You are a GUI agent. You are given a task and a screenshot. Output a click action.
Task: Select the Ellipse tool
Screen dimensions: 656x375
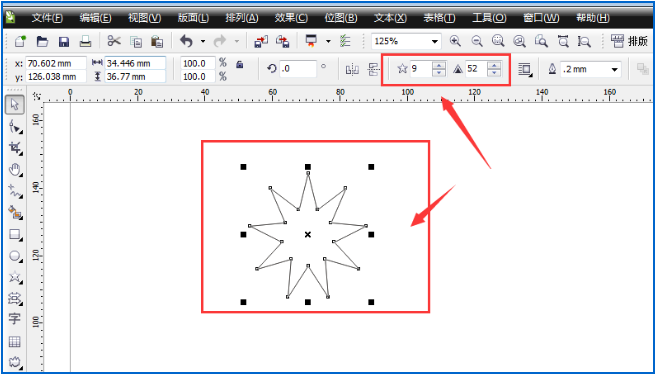[x=15, y=256]
